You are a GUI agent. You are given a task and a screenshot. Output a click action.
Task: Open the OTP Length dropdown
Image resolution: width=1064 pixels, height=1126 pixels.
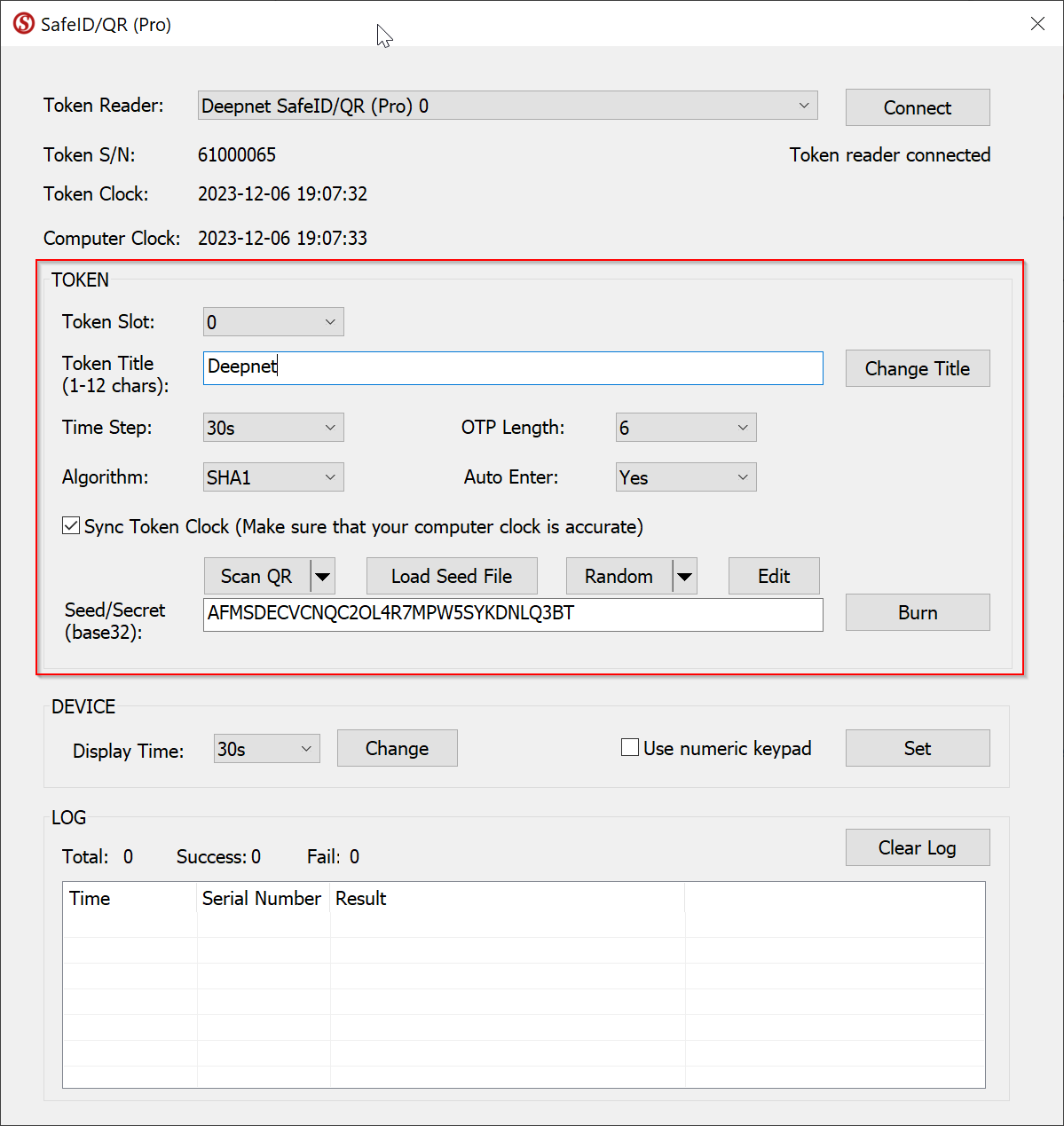685,428
